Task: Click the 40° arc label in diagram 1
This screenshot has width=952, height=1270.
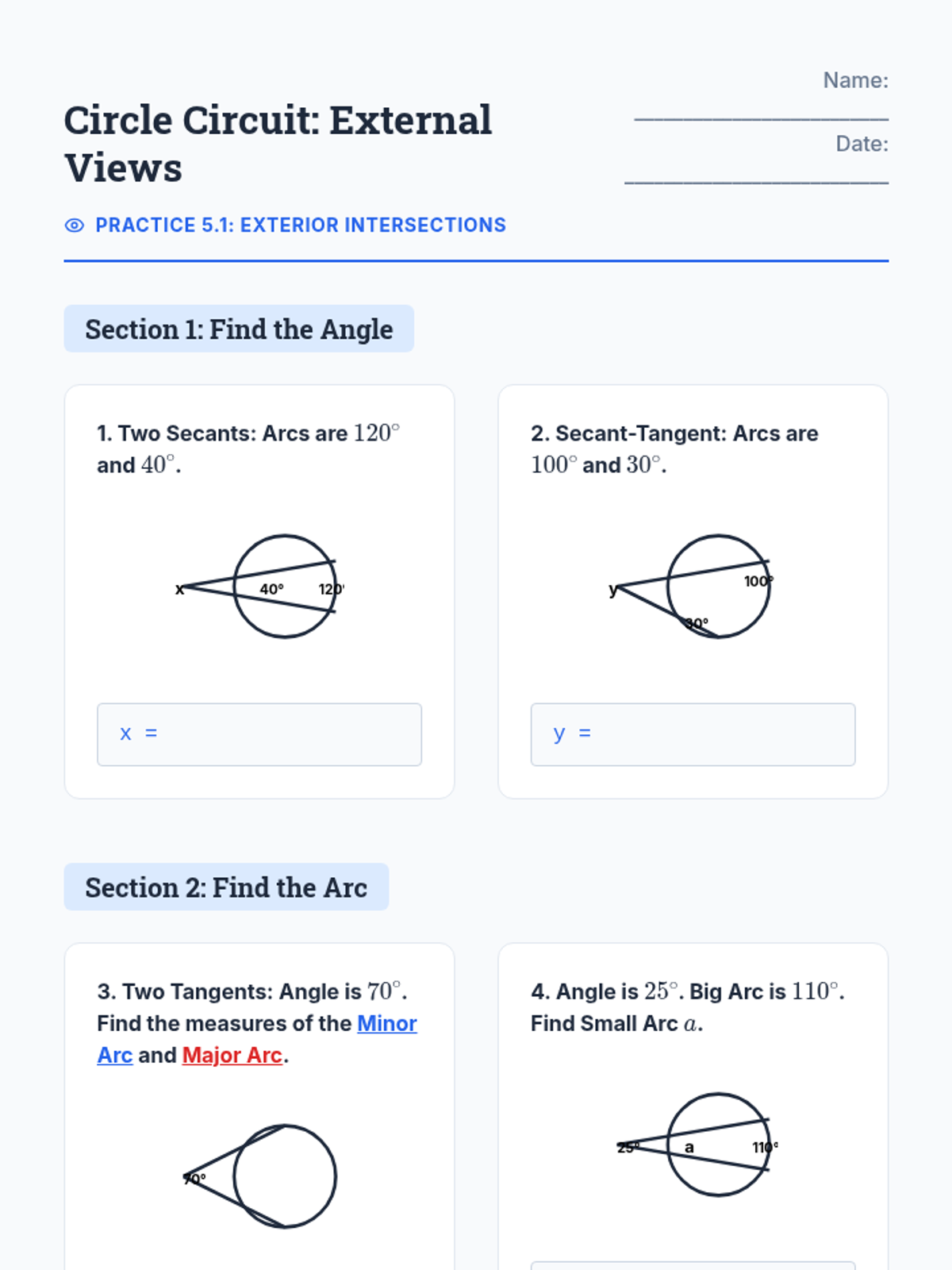Action: click(x=271, y=589)
